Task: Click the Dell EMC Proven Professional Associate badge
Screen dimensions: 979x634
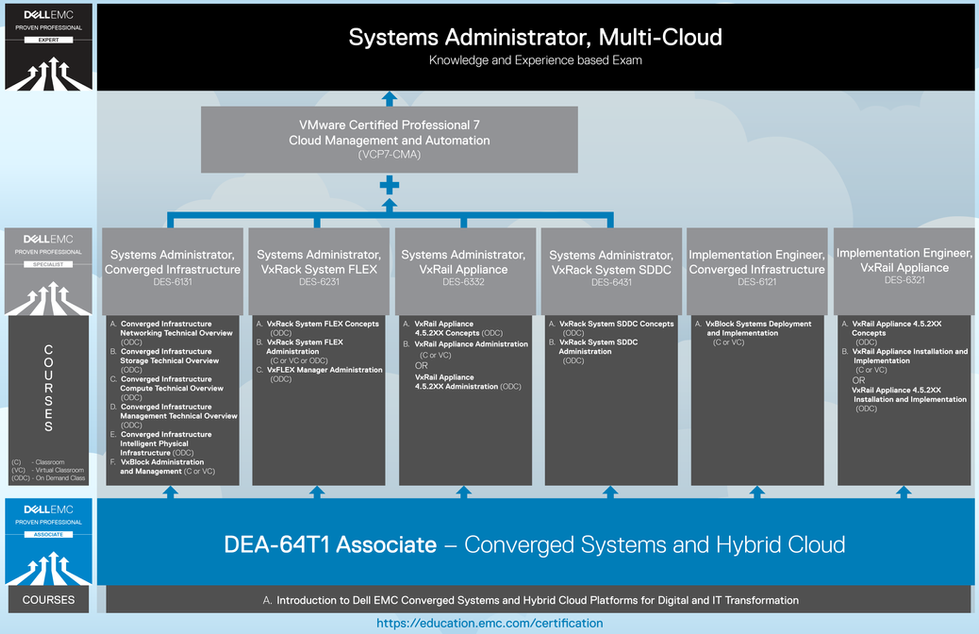Action: pyautogui.click(x=49, y=542)
